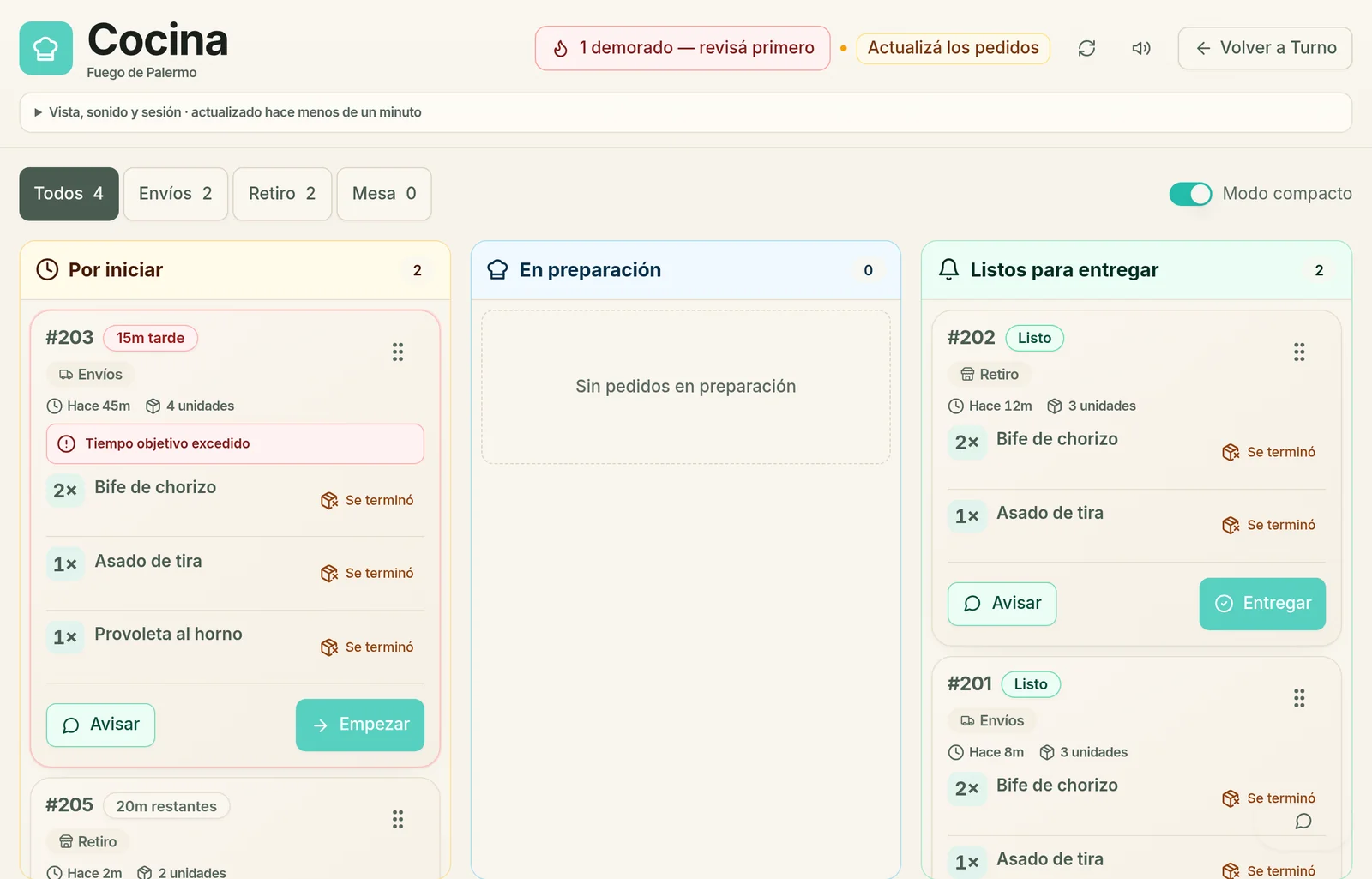The image size is (1372, 879).
Task: Open the options menu for order #203
Action: coord(398,352)
